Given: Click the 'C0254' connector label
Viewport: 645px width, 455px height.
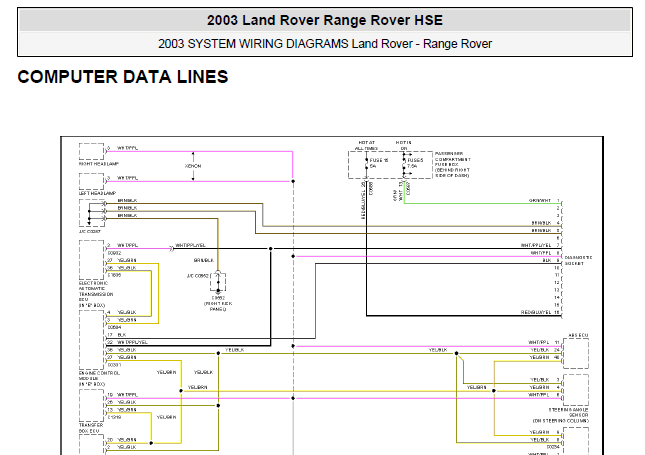Looking at the screenshot, I should point(553,447).
